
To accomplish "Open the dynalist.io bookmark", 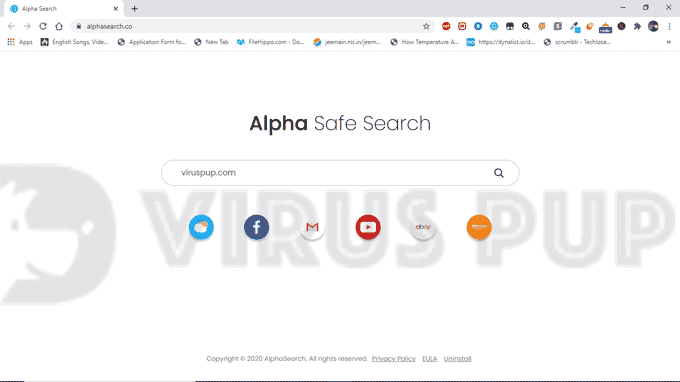I will click(501, 42).
